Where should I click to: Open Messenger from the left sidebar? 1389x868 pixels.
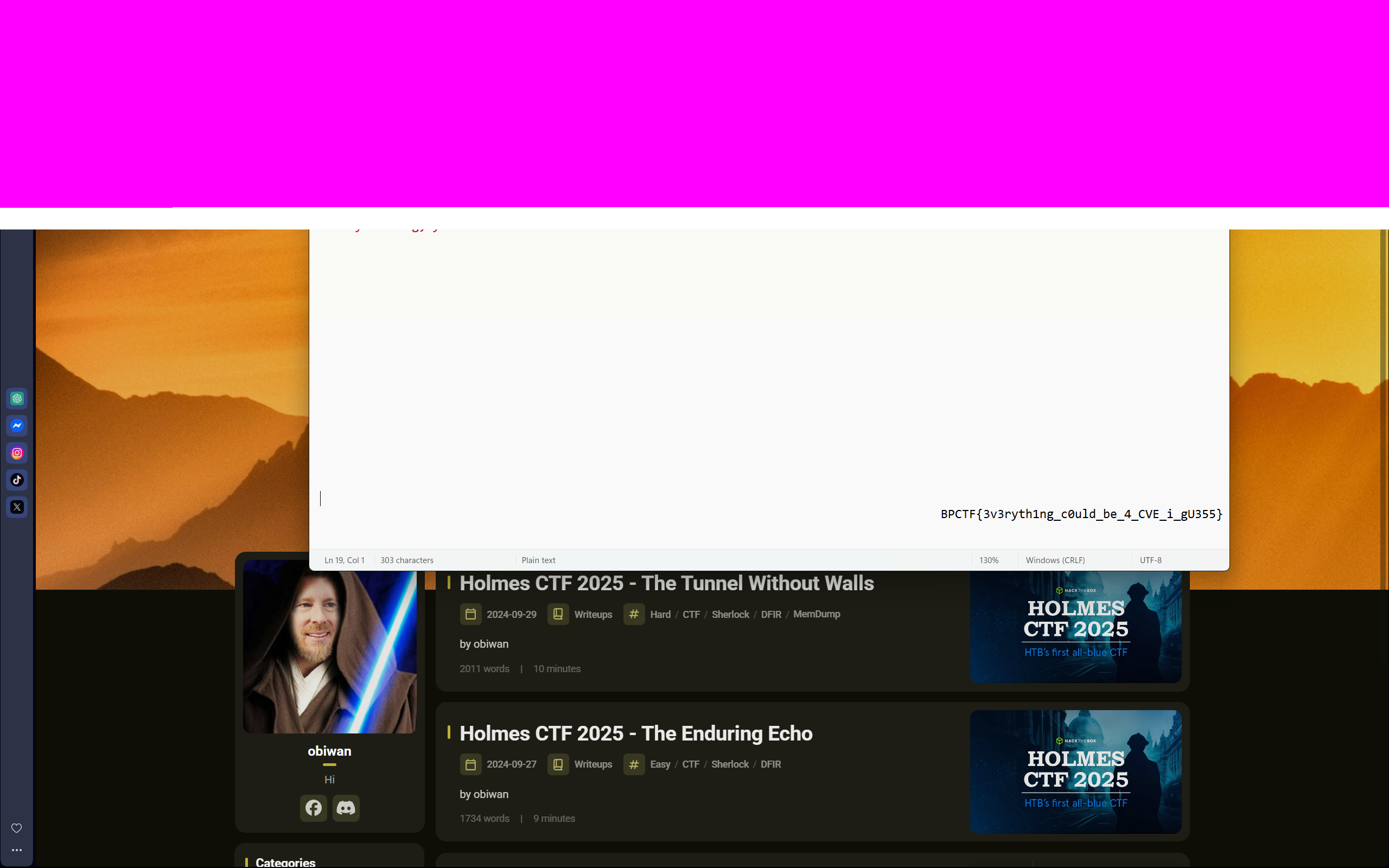(17, 425)
